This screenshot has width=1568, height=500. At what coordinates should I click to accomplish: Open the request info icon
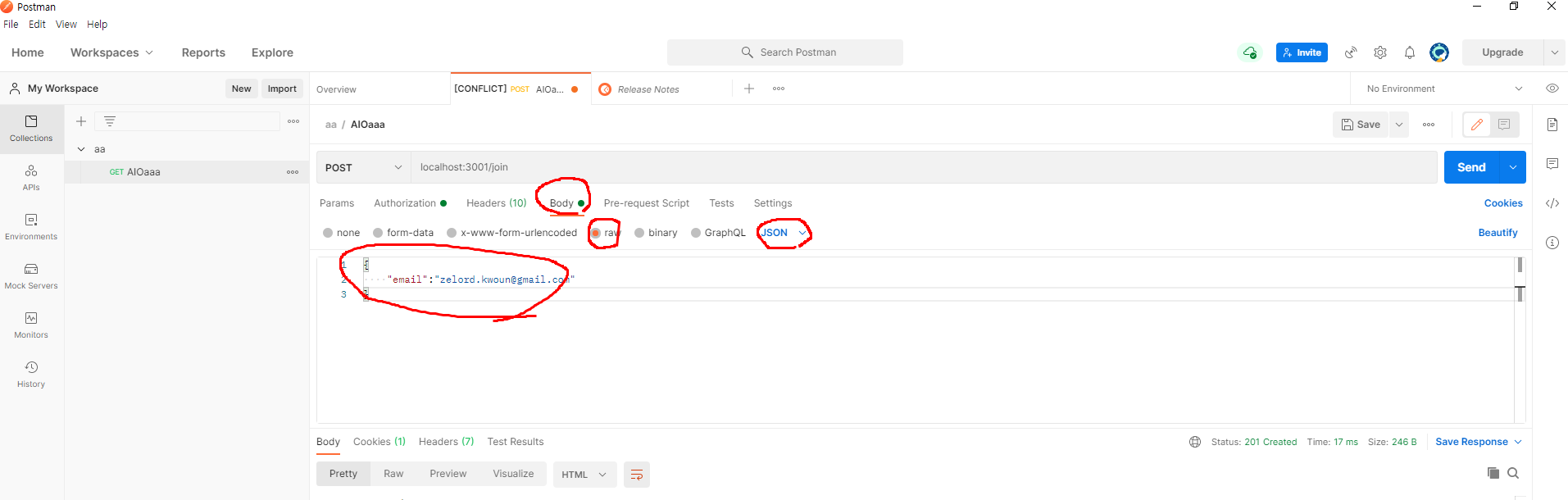[1552, 243]
